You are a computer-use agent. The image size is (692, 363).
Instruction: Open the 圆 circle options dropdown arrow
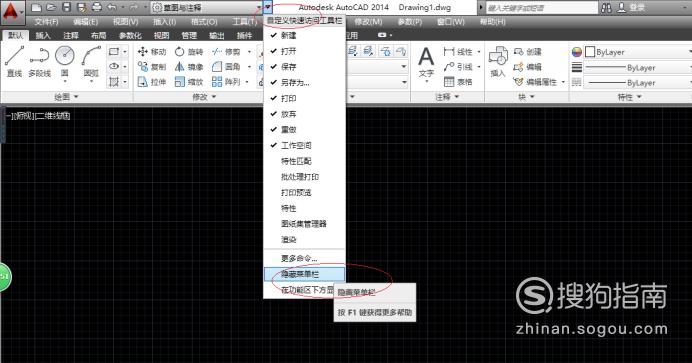[65, 81]
